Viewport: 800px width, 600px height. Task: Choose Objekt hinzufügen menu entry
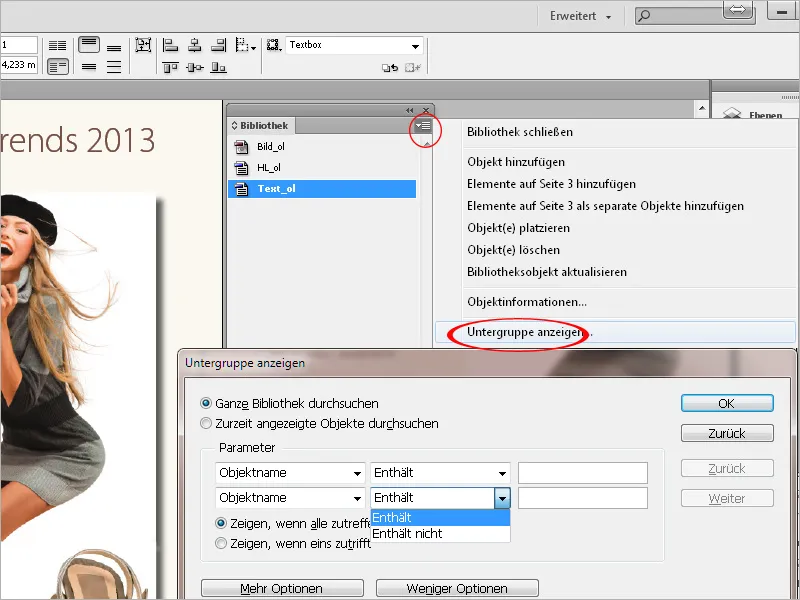[516, 162]
